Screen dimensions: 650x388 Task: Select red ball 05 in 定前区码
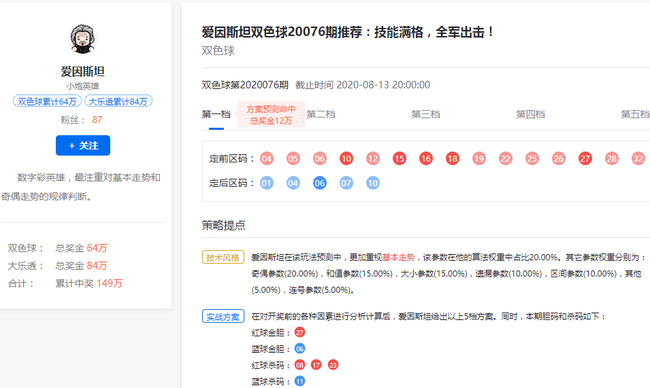coord(293,158)
